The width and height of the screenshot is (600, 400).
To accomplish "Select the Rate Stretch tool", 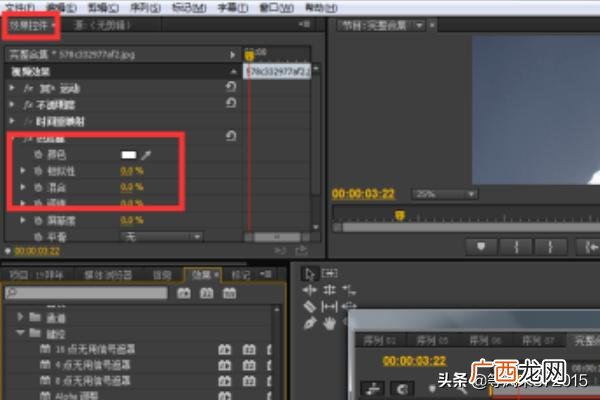I will pos(349,291).
